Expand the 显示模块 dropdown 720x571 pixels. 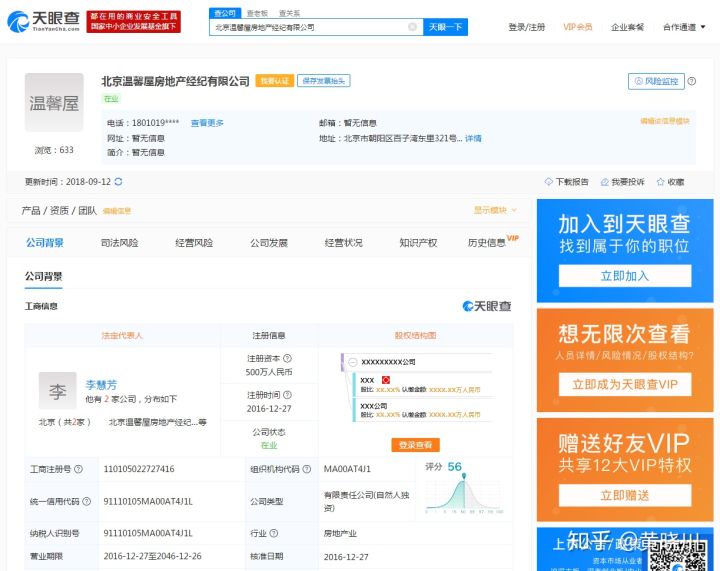(495, 210)
